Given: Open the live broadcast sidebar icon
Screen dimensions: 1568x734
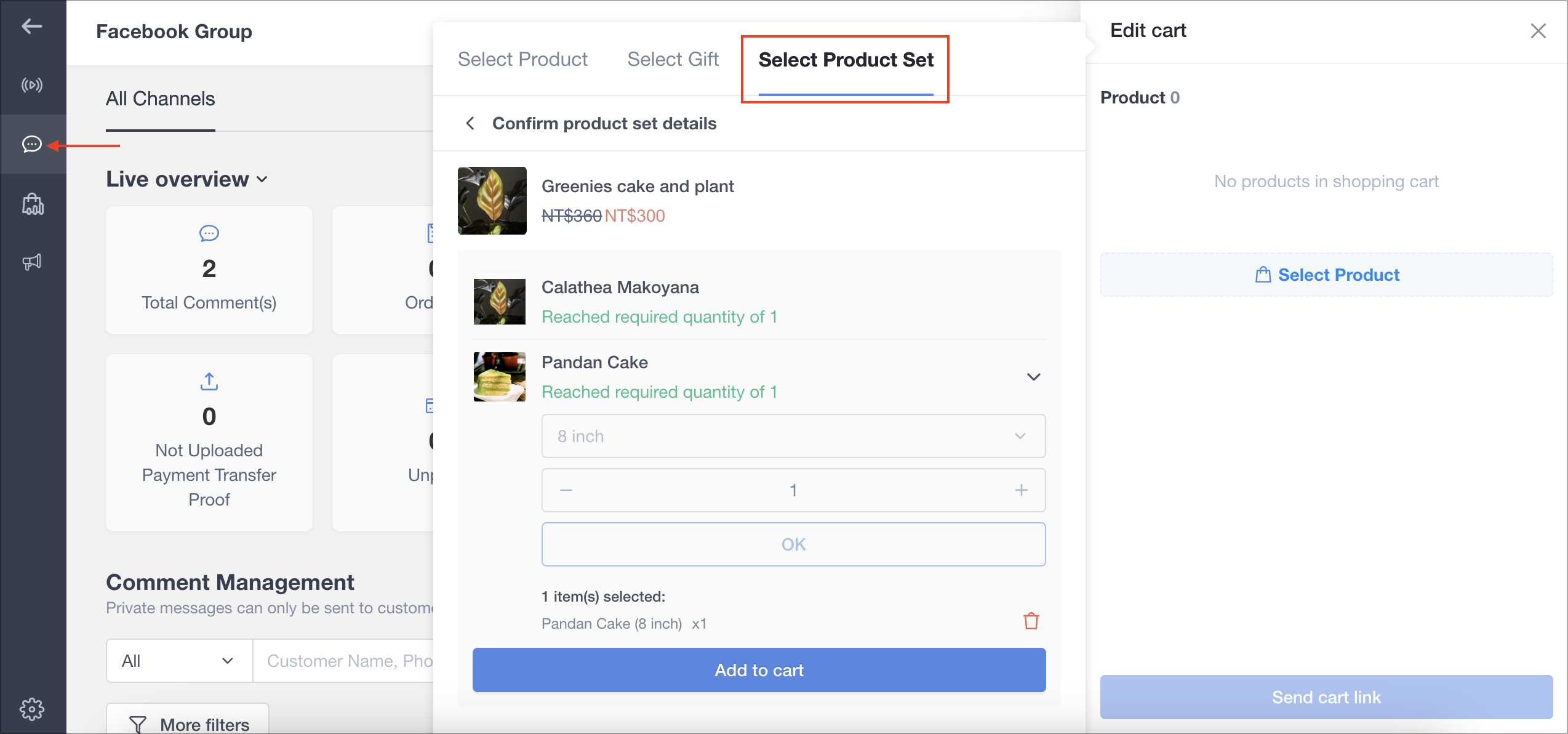Looking at the screenshot, I should click(x=32, y=85).
